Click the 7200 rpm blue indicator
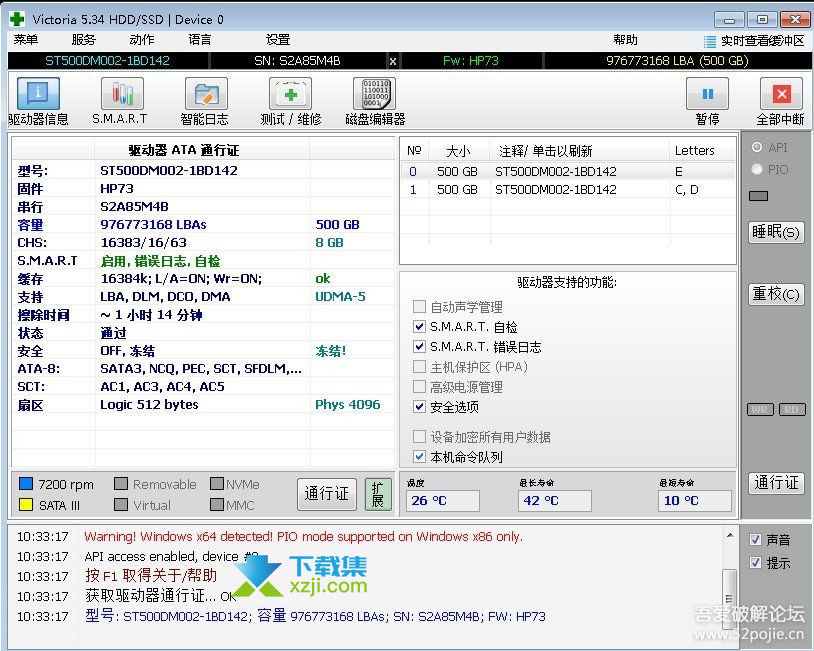This screenshot has width=814, height=651. tap(26, 484)
